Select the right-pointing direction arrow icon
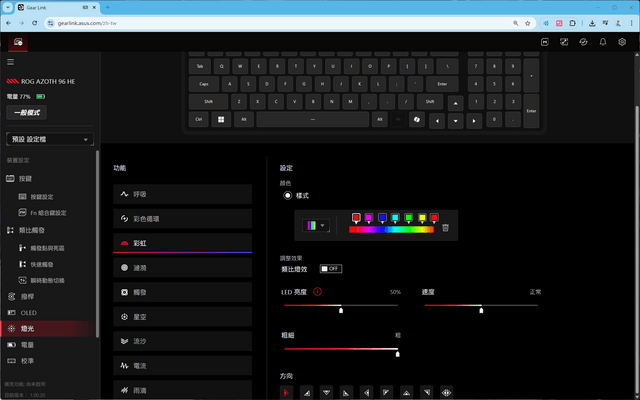 (286, 393)
